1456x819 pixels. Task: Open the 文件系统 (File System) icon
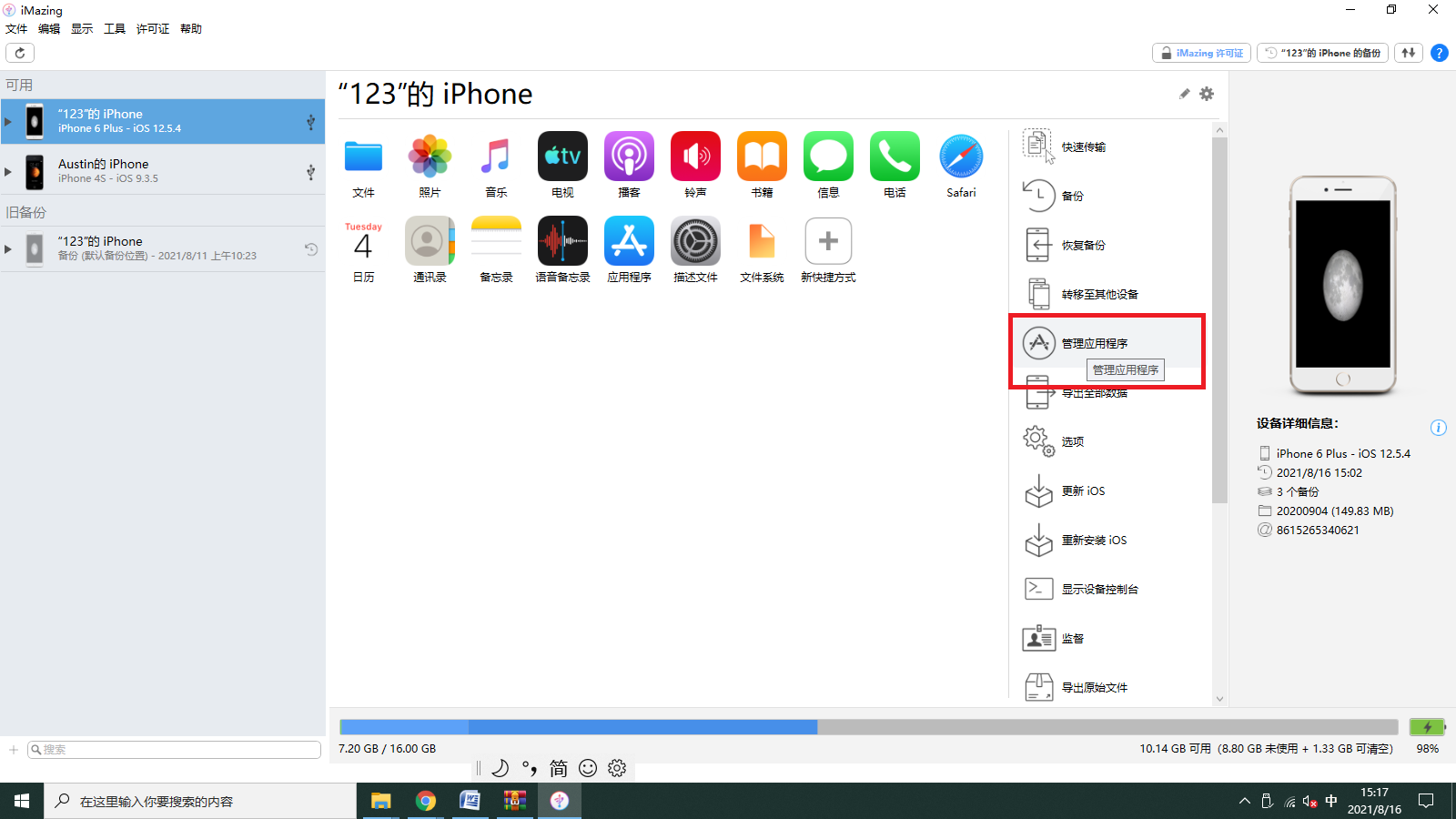762,241
